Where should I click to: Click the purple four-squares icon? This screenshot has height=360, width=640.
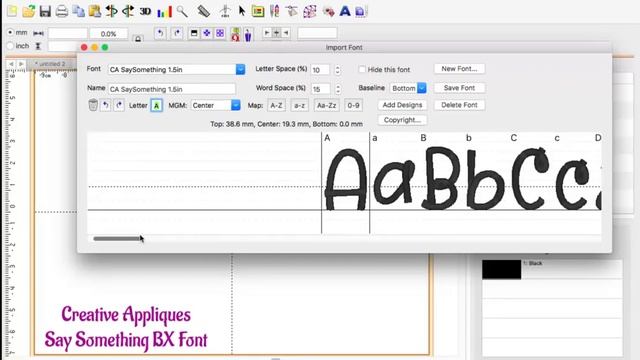pos(220,33)
